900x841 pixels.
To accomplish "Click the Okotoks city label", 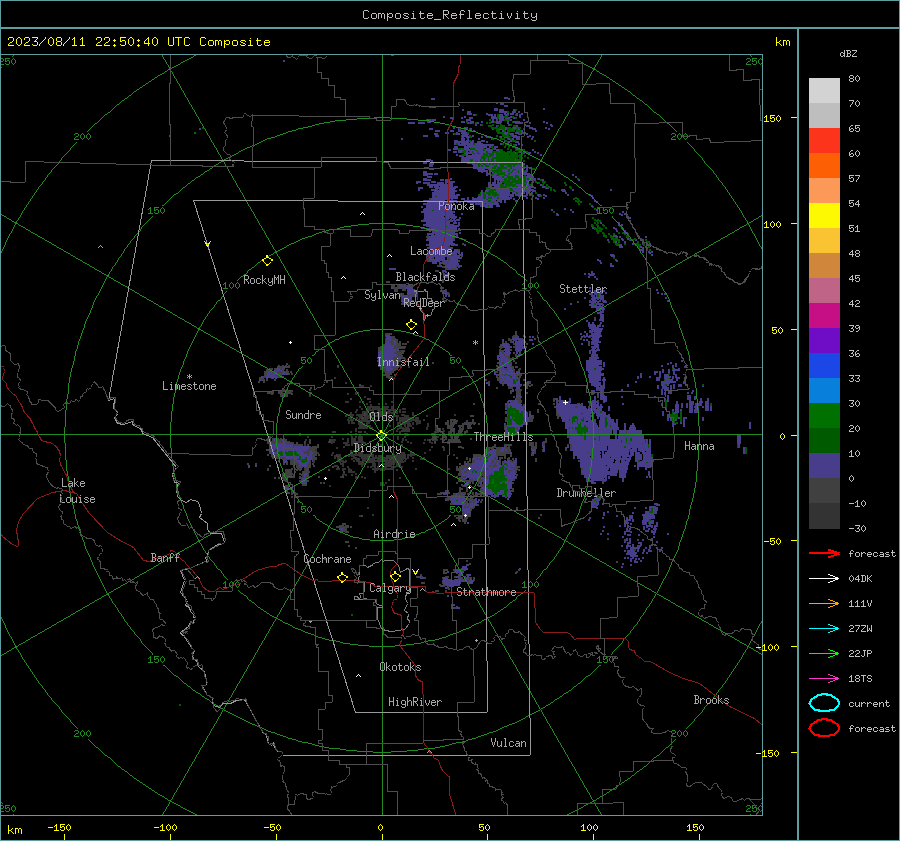I will point(400,667).
